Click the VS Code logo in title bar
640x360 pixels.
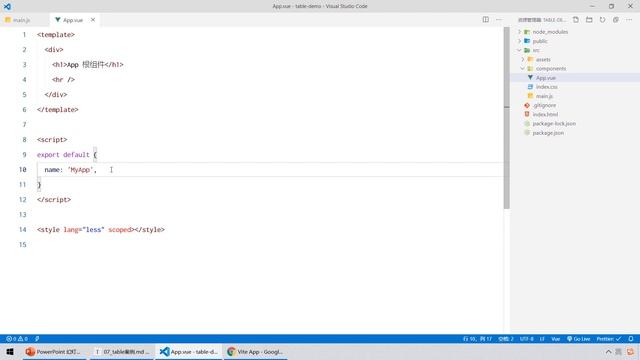coord(7,7)
